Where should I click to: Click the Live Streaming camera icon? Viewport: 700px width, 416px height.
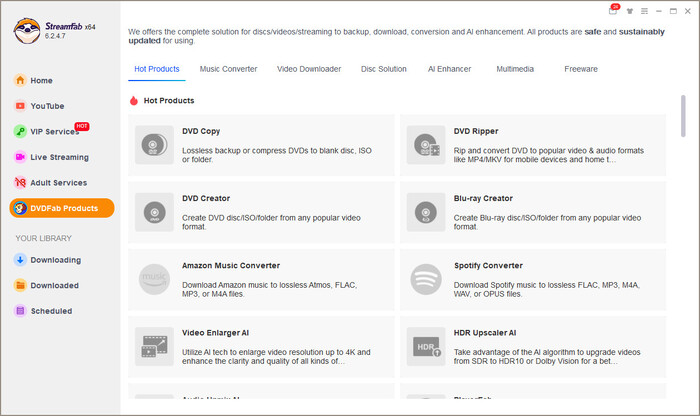[x=20, y=157]
